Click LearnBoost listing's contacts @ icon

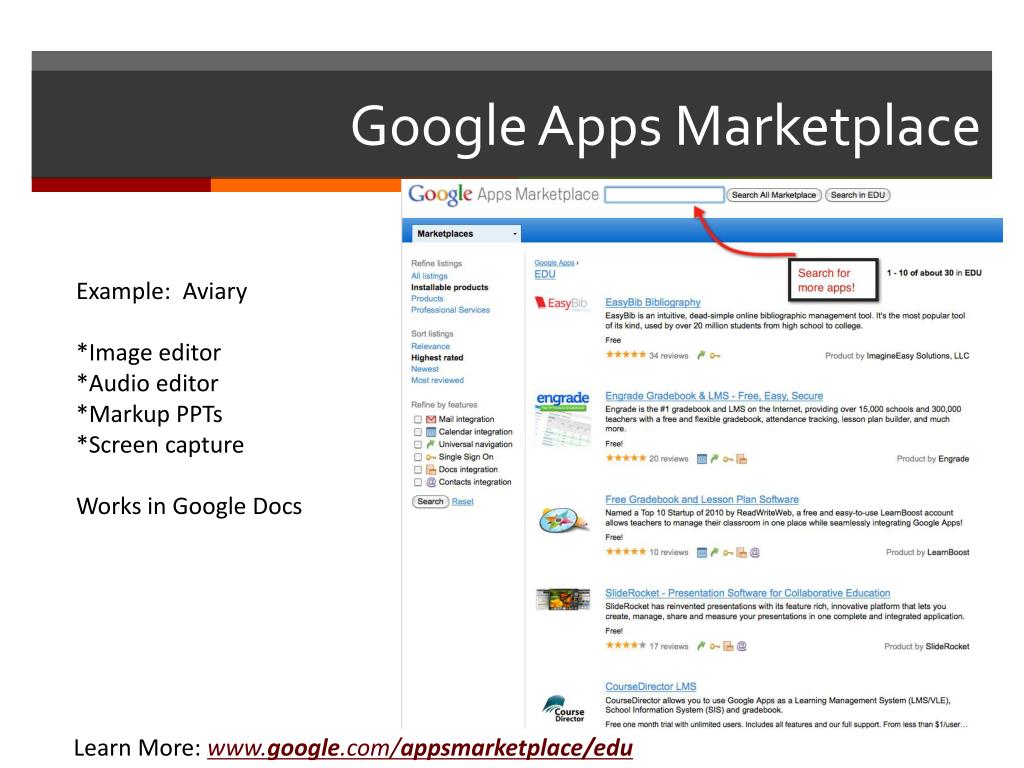pyautogui.click(x=755, y=552)
